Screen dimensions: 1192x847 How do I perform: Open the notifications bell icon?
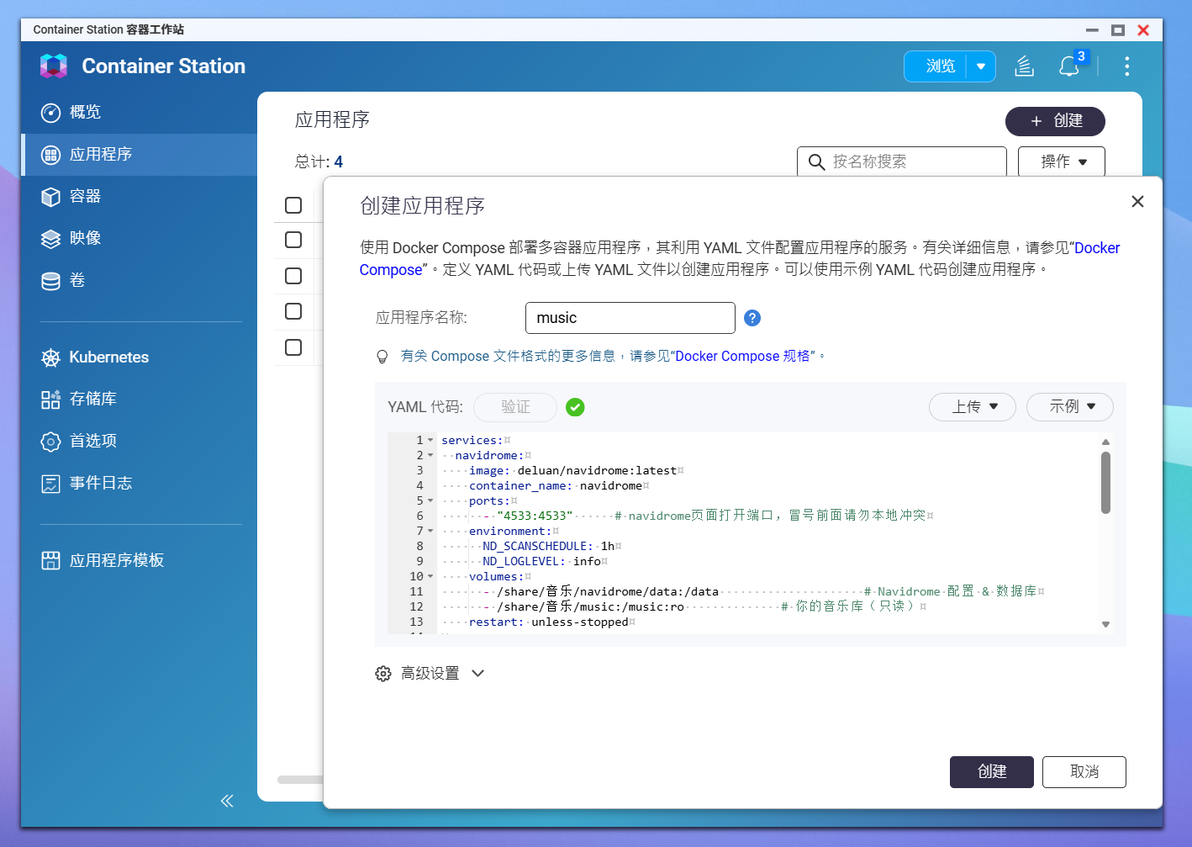pyautogui.click(x=1069, y=66)
